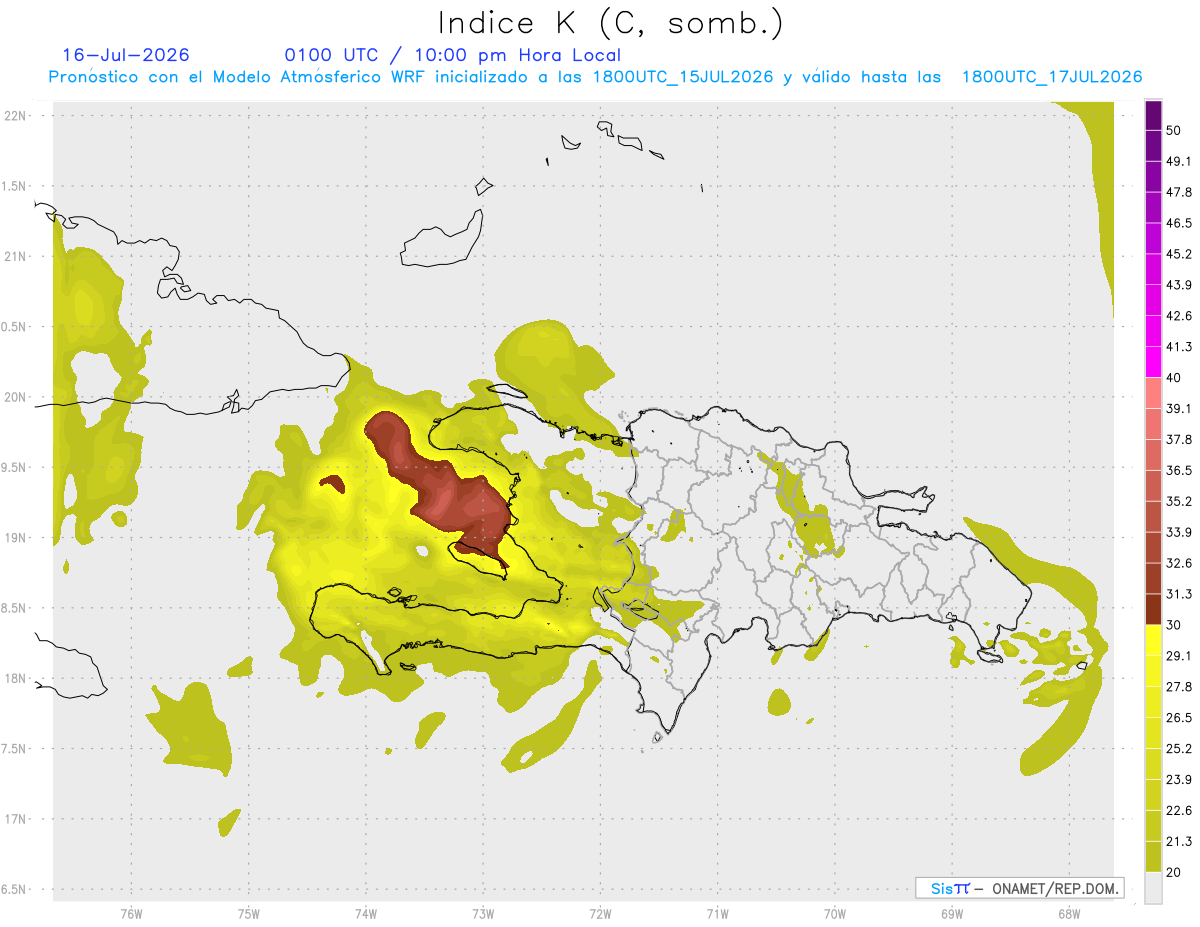This screenshot has width=1200, height=927.
Task: Click the legend value "36.5"
Action: (x=1179, y=470)
